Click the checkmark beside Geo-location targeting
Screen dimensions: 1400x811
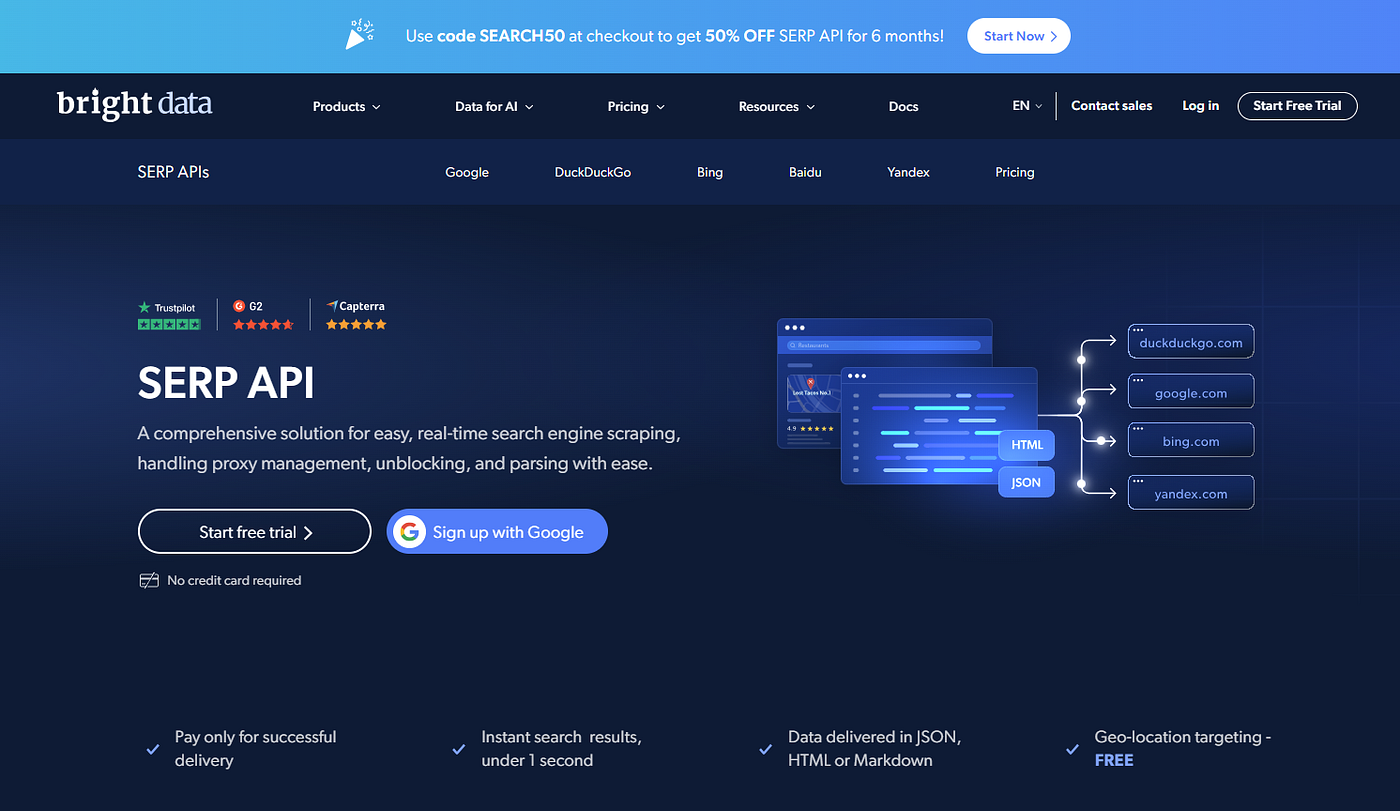click(x=1072, y=748)
